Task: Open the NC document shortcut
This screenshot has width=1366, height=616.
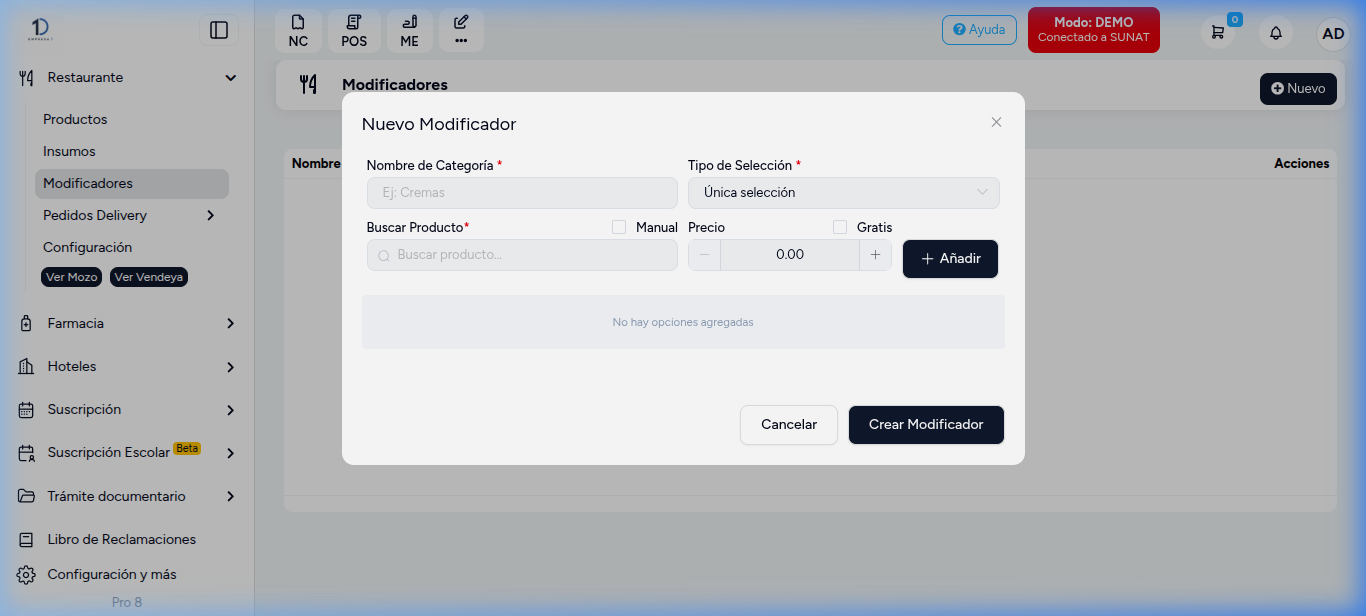Action: pyautogui.click(x=298, y=31)
